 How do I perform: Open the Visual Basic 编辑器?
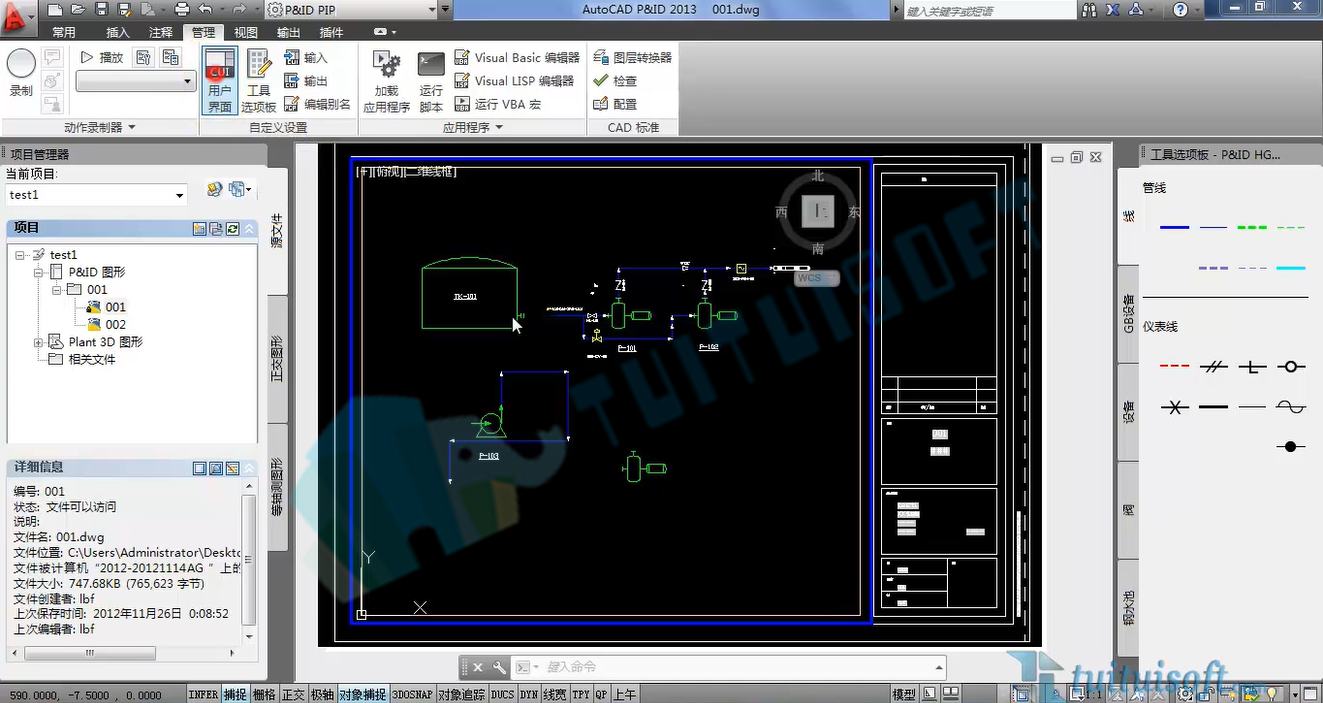point(517,58)
